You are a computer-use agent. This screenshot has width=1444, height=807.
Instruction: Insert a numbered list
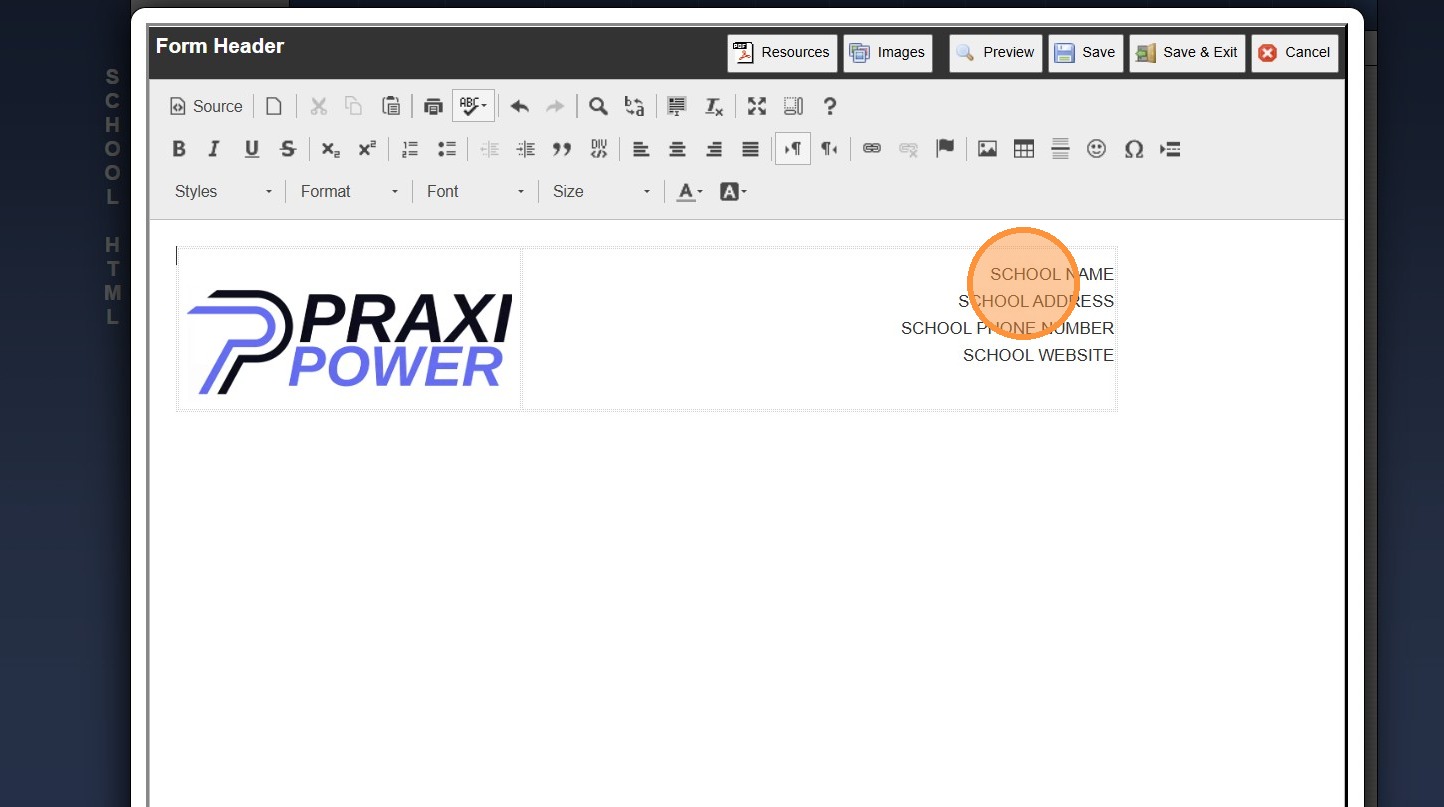point(410,149)
